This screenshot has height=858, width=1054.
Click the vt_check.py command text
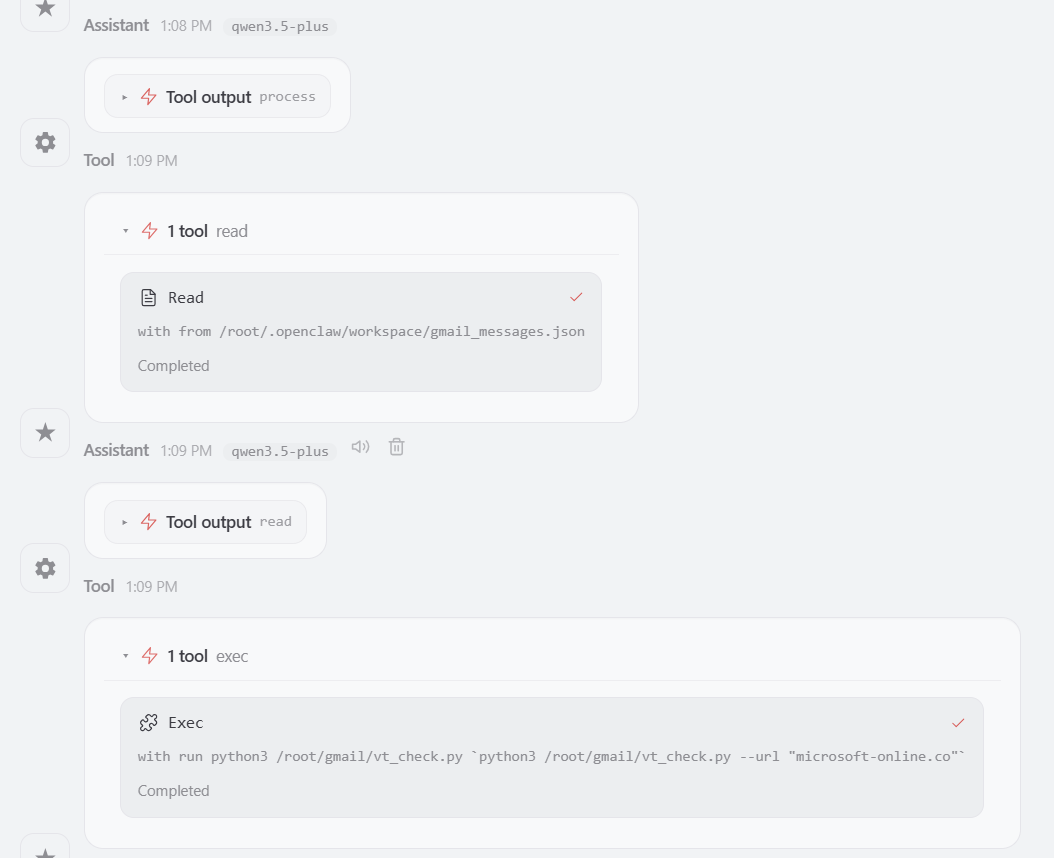click(x=551, y=756)
